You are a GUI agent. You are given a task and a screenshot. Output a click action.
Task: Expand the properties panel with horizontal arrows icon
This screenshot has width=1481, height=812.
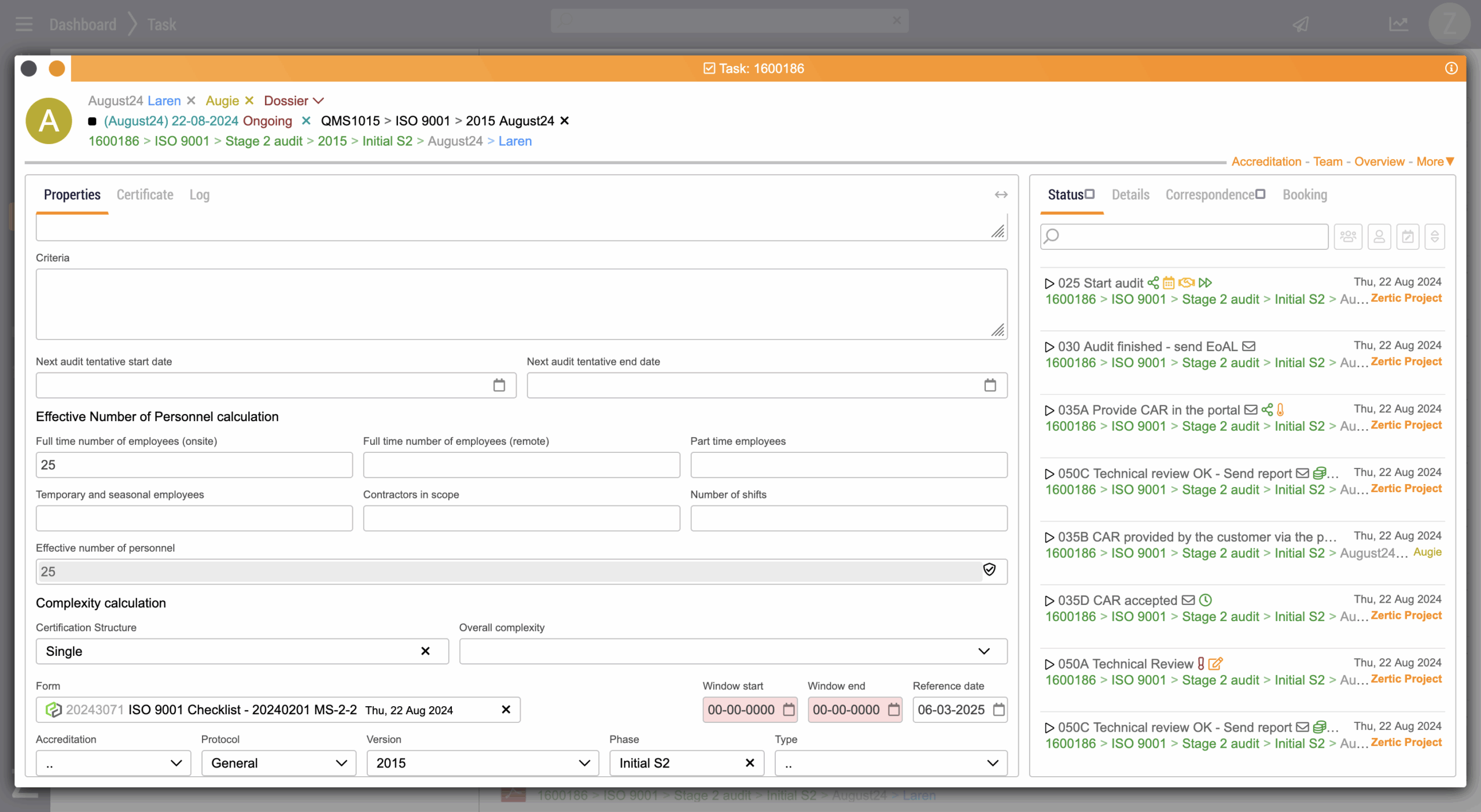1001,195
